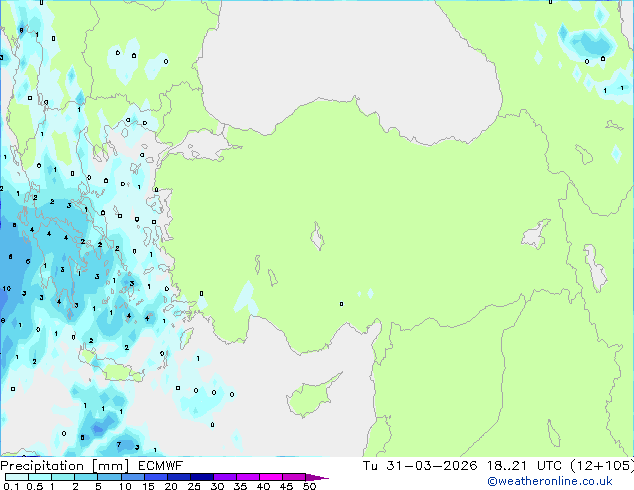Pick the 15–20 mm legend color swatch
The image size is (634, 490).
point(156,477)
